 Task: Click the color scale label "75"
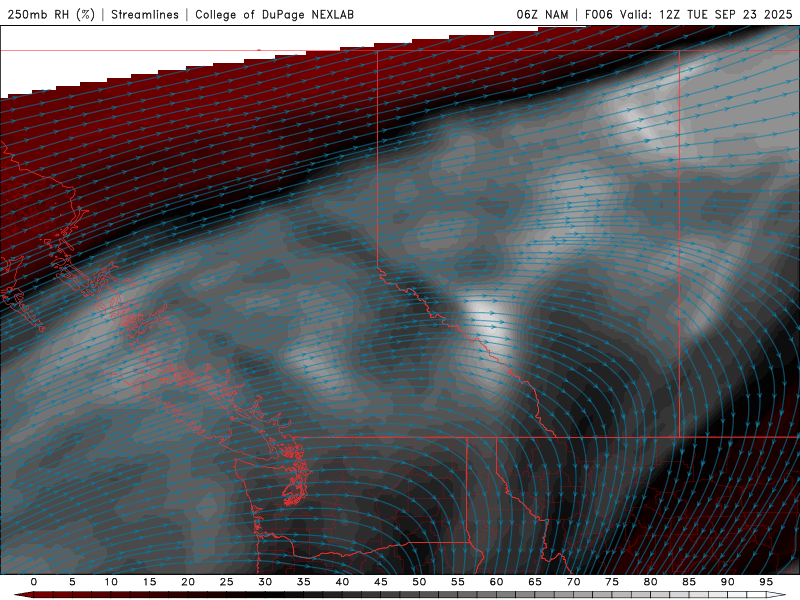point(612,582)
